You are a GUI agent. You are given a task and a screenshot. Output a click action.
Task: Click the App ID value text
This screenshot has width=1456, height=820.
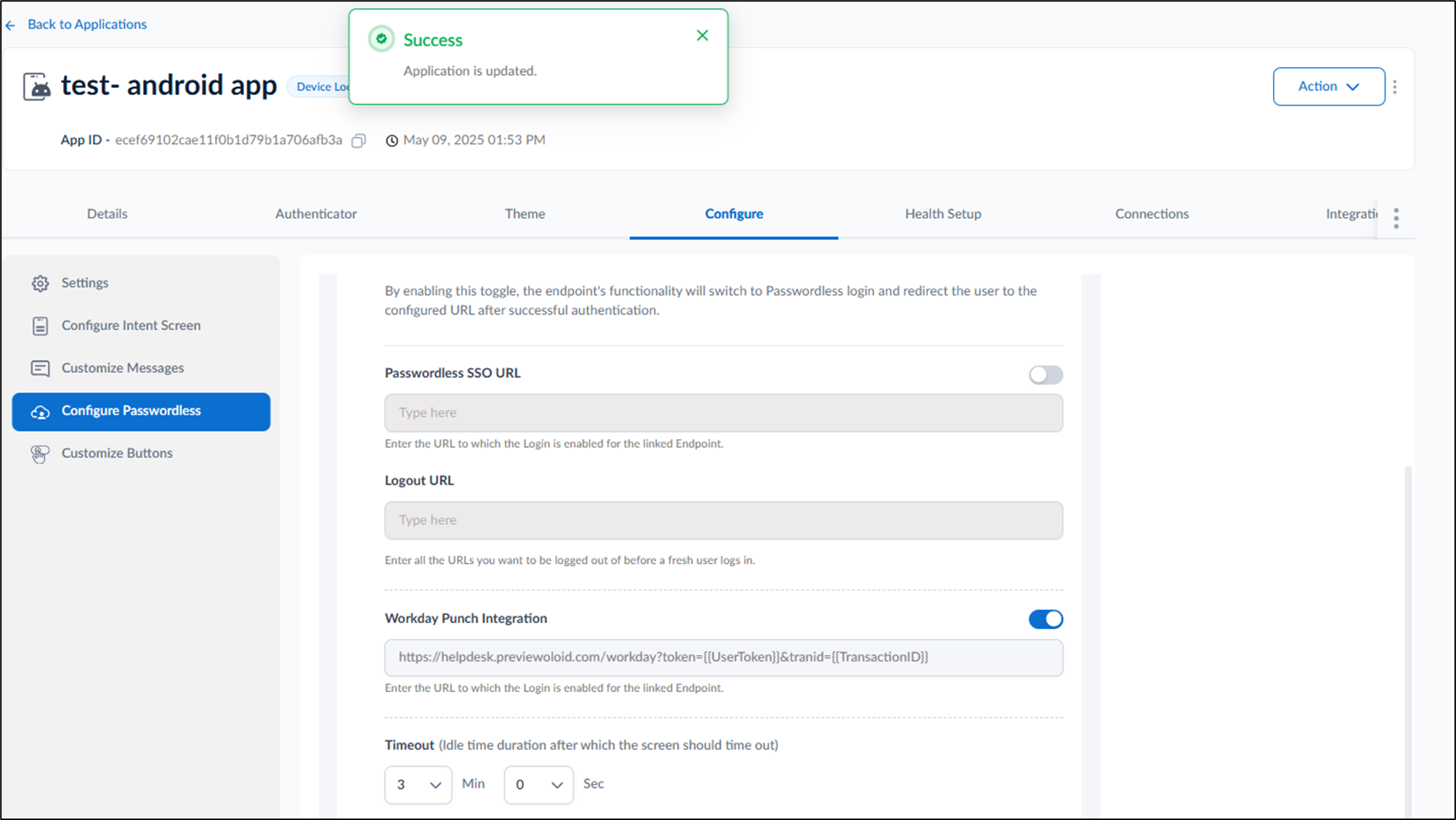pyautogui.click(x=228, y=140)
